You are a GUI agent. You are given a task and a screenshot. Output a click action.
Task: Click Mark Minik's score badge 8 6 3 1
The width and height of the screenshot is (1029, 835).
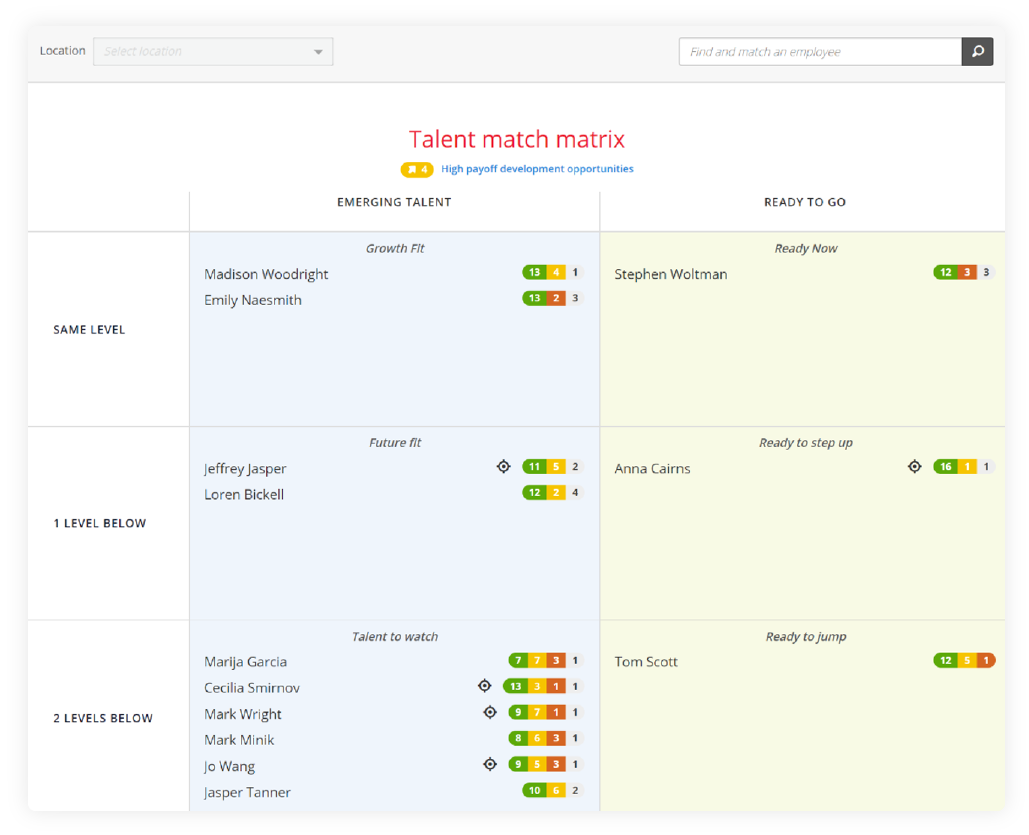pyautogui.click(x=546, y=739)
